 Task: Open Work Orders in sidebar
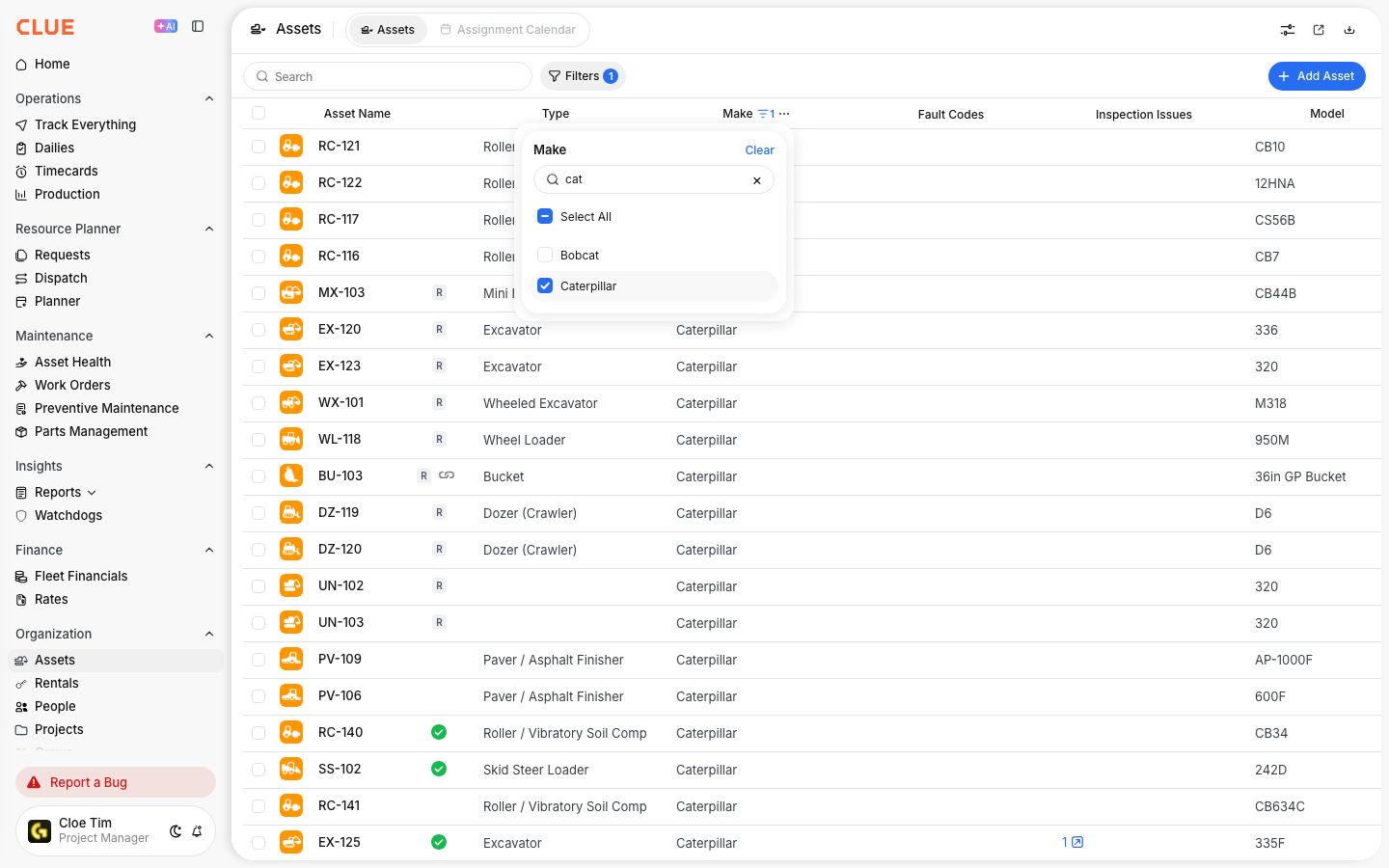coord(72,385)
